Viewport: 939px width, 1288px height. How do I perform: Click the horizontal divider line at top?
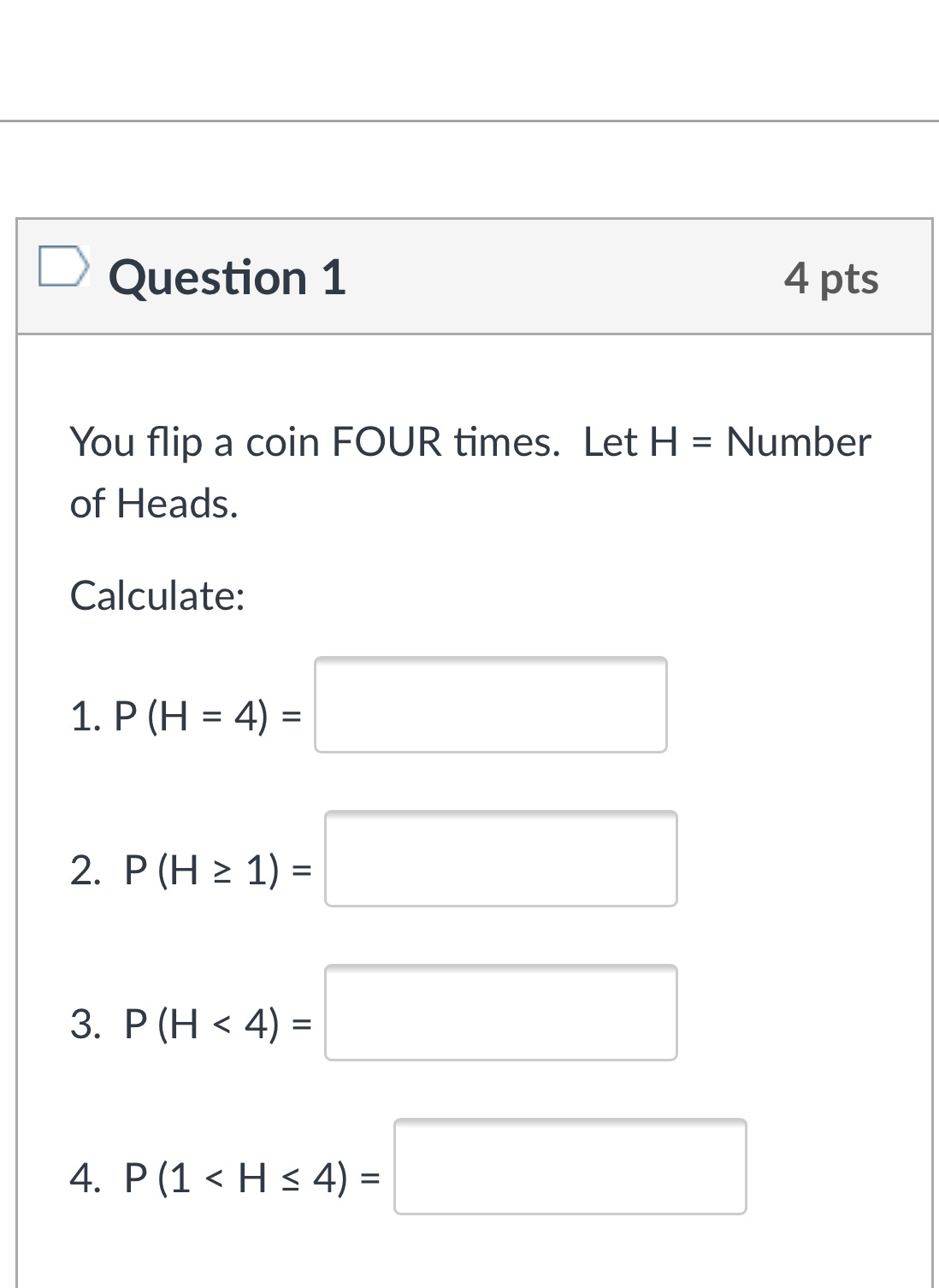point(469,121)
